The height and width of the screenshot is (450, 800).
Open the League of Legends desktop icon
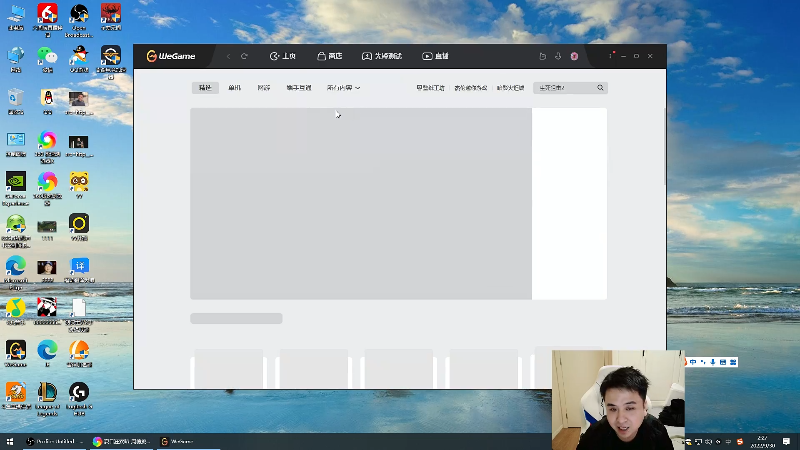click(47, 399)
